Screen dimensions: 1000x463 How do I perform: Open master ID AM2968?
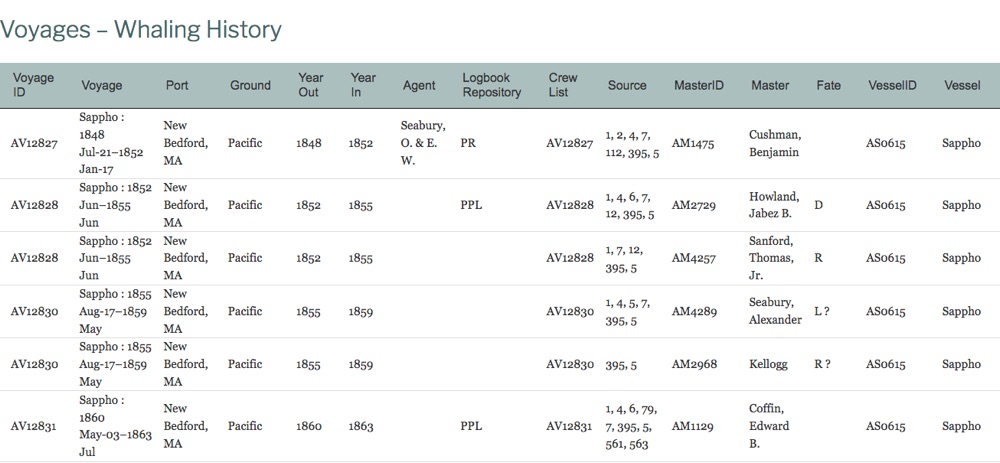point(692,364)
